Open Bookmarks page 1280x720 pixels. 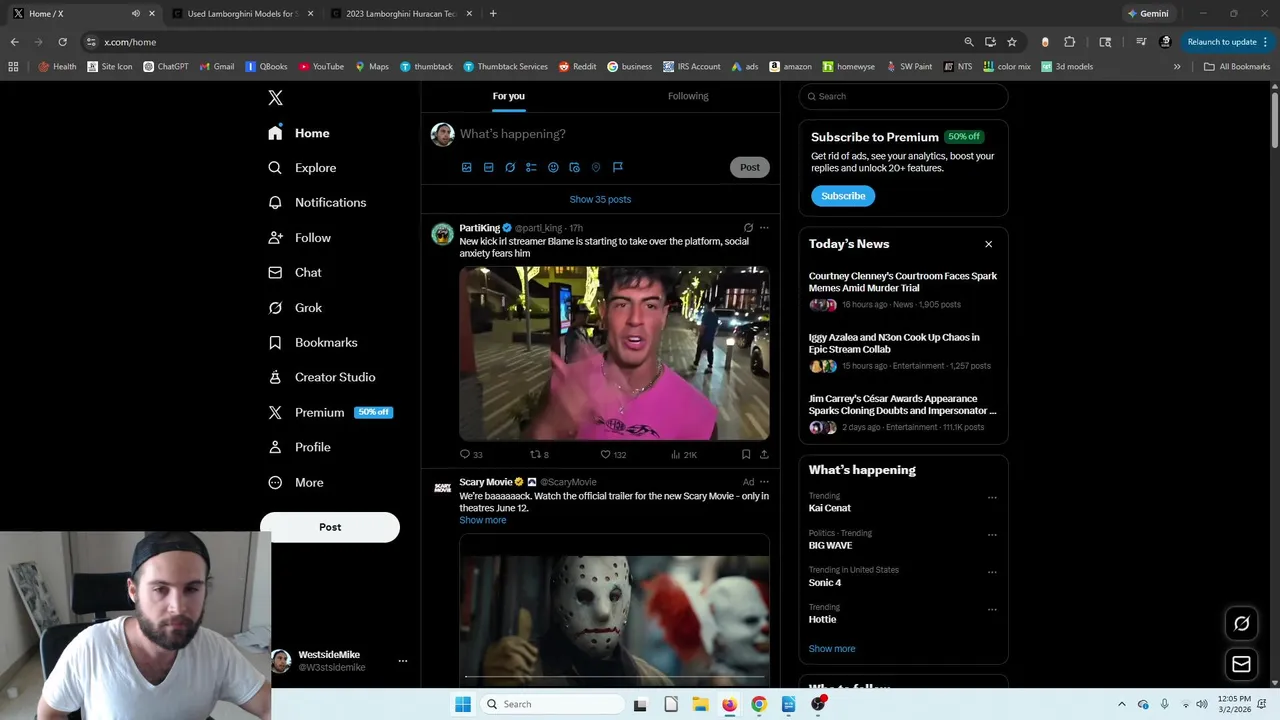coord(312,342)
